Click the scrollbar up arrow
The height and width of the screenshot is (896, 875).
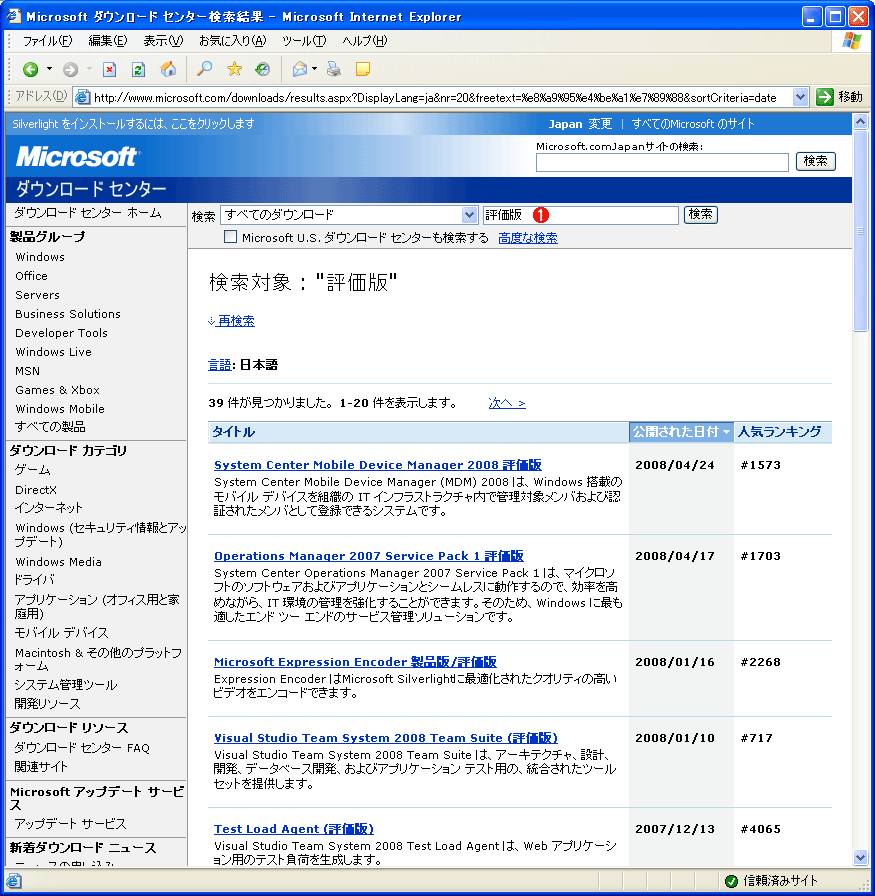(860, 121)
